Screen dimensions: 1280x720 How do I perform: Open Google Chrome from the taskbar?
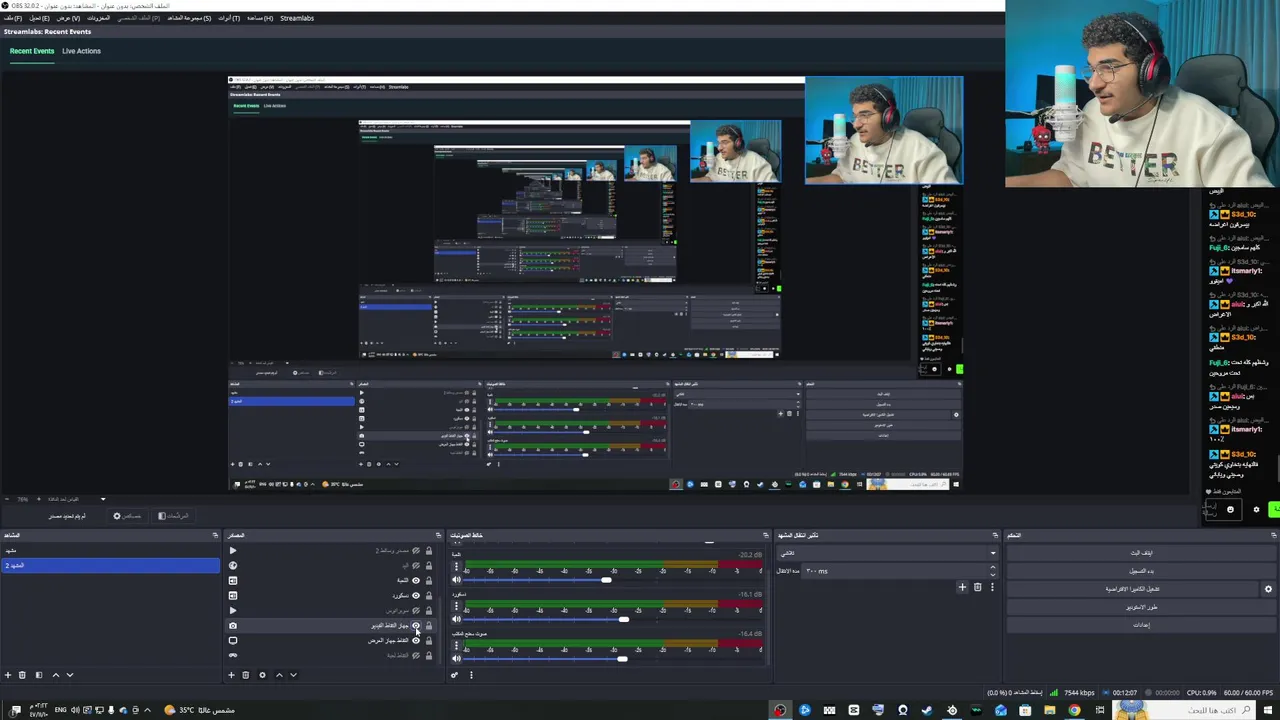pyautogui.click(x=1074, y=710)
